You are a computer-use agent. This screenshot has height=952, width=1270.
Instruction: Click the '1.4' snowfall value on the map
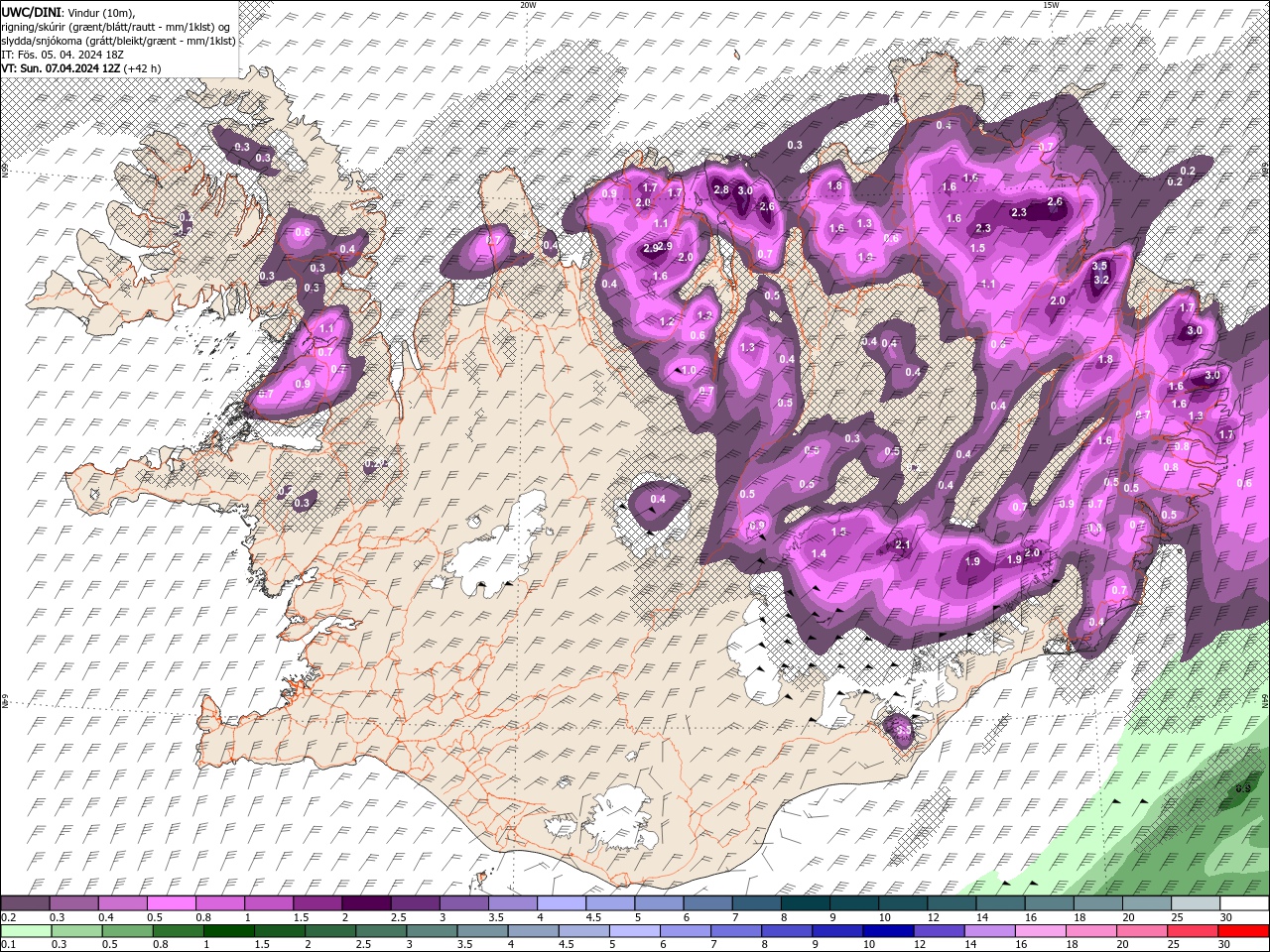819,553
